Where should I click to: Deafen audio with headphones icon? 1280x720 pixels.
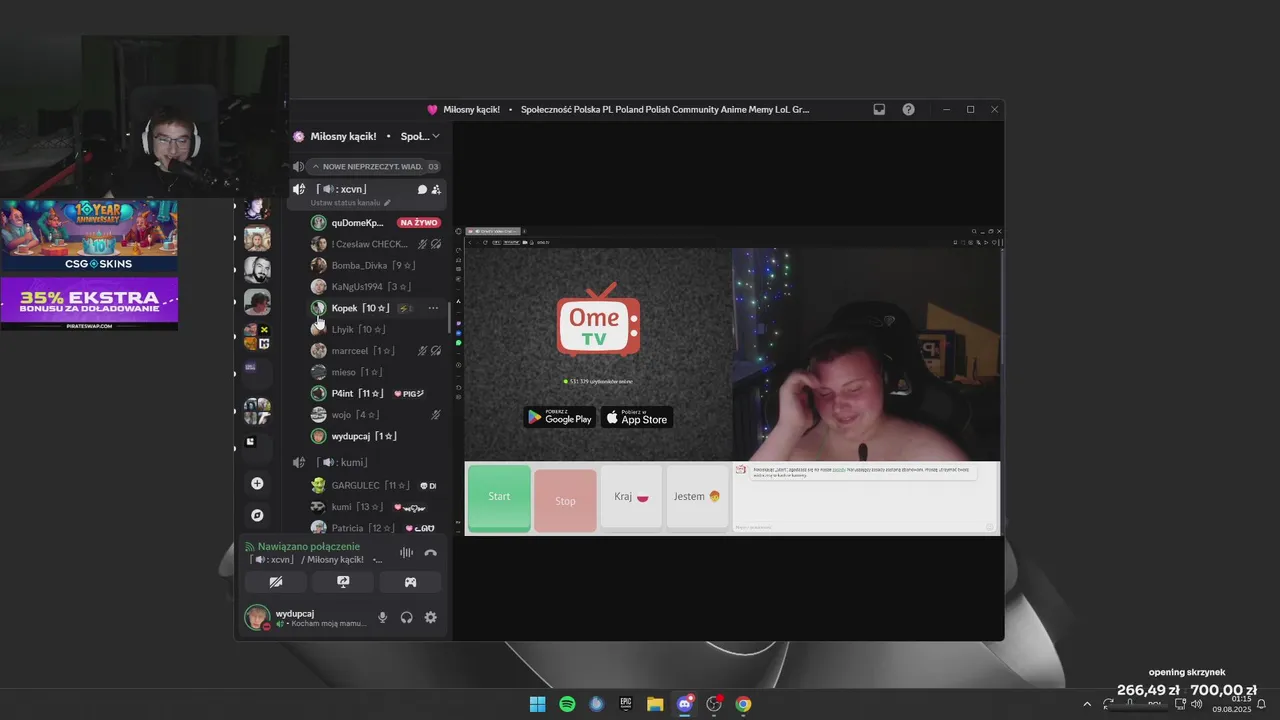[406, 618]
